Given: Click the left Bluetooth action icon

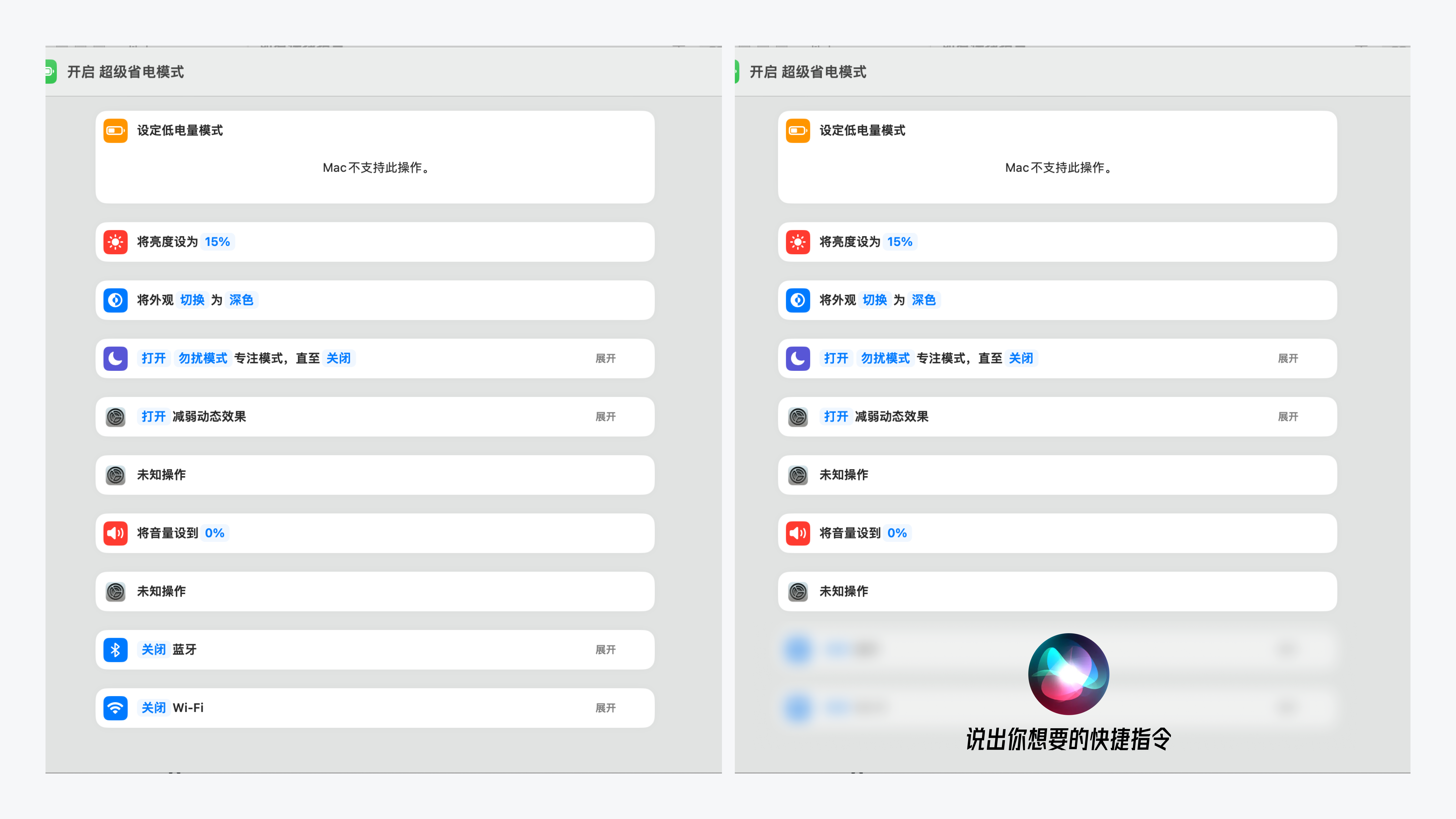Looking at the screenshot, I should (115, 649).
